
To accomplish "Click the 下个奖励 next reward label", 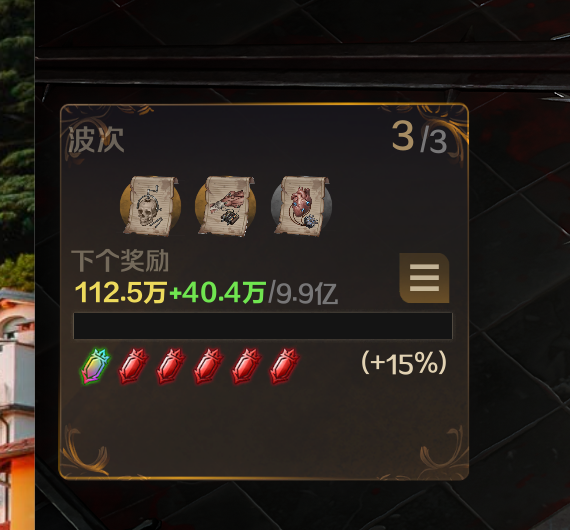I will coord(120,261).
